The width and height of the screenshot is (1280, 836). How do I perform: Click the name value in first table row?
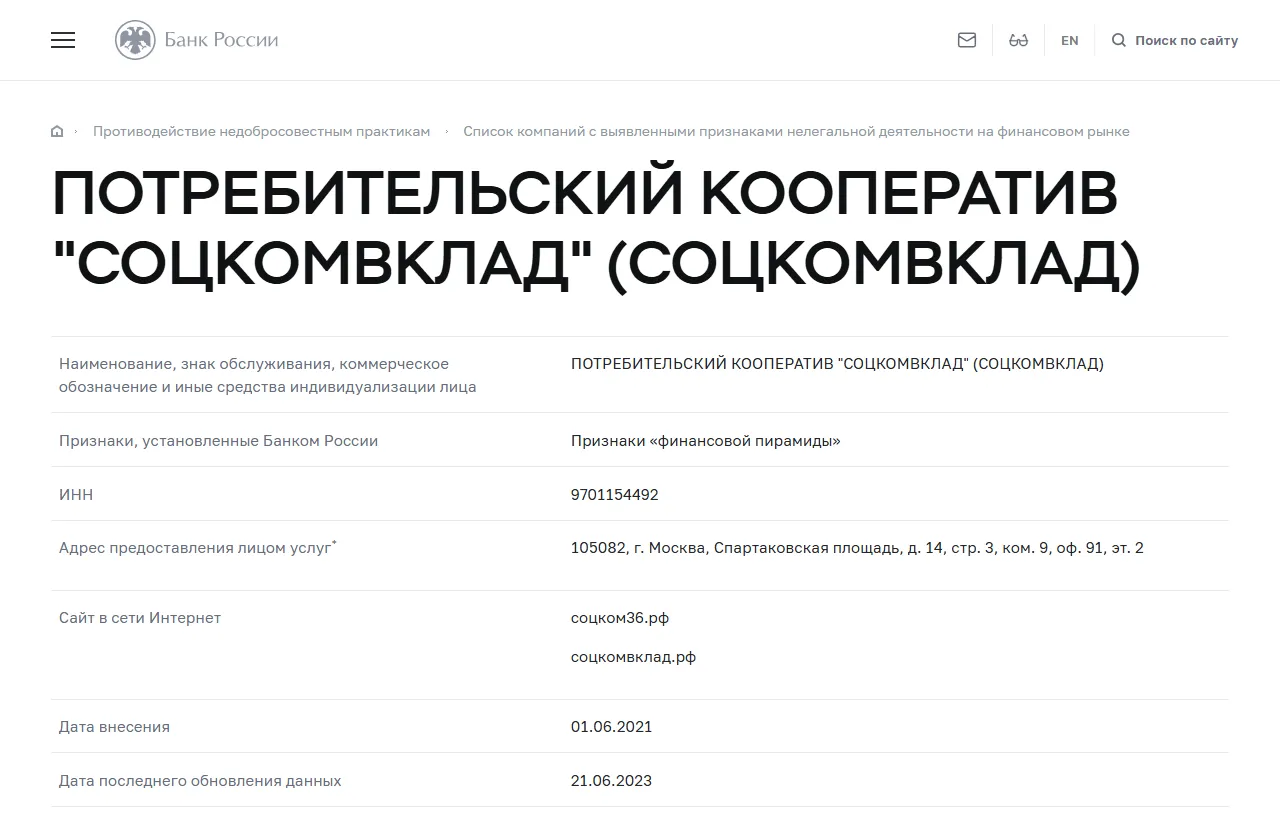pos(837,364)
